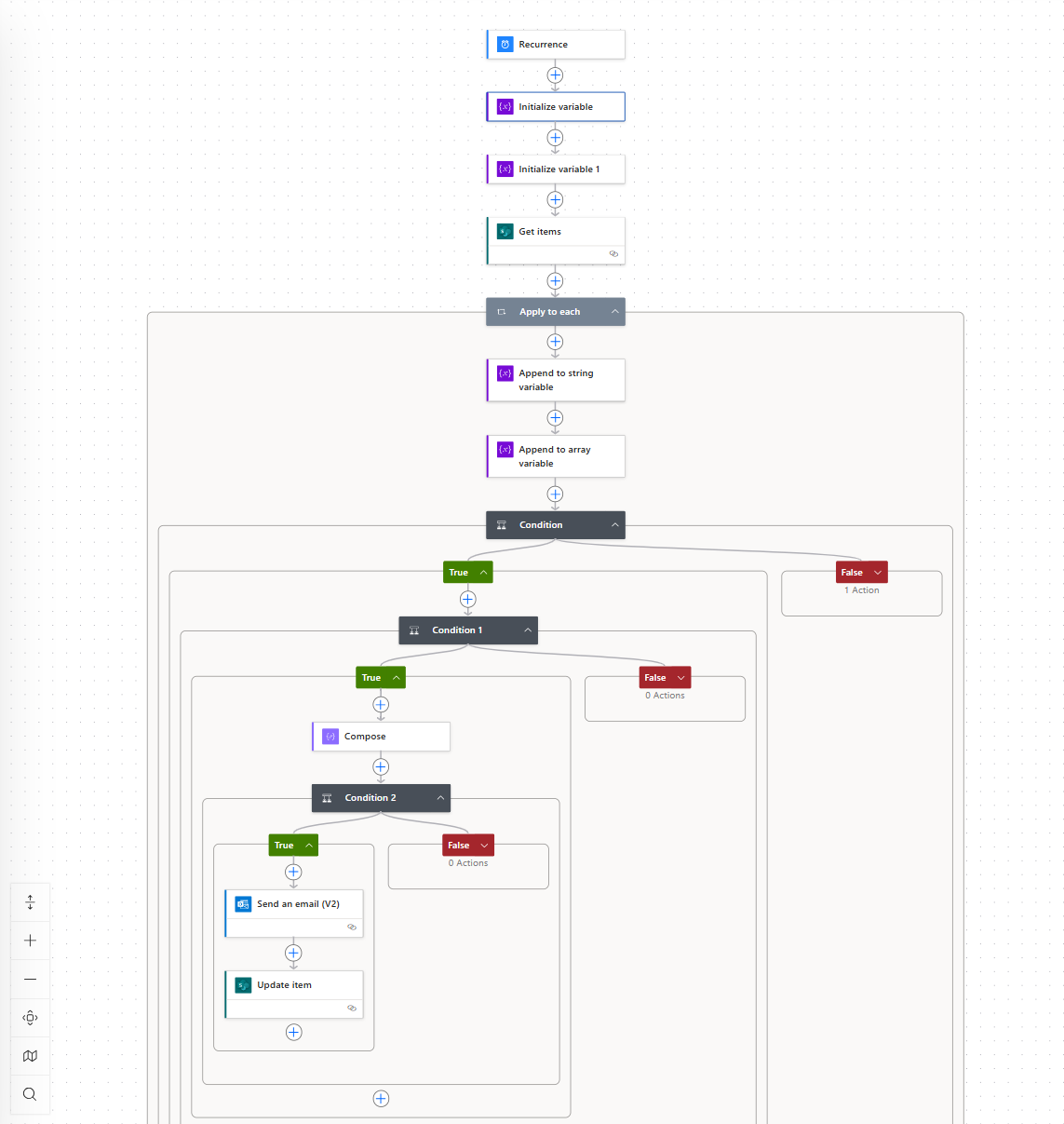Click the Send an email Outlook icon
This screenshot has height=1124, width=1064.
click(243, 903)
